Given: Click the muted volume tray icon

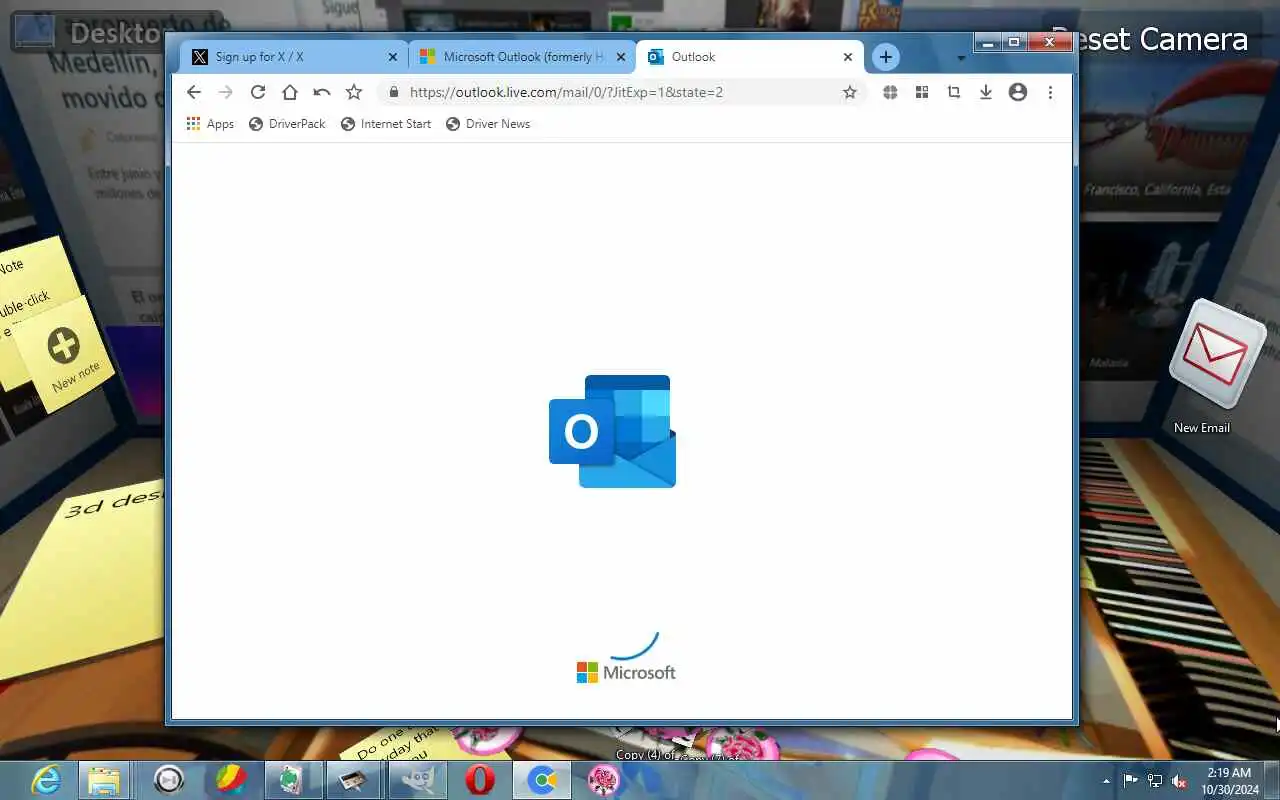Looking at the screenshot, I should (1179, 780).
